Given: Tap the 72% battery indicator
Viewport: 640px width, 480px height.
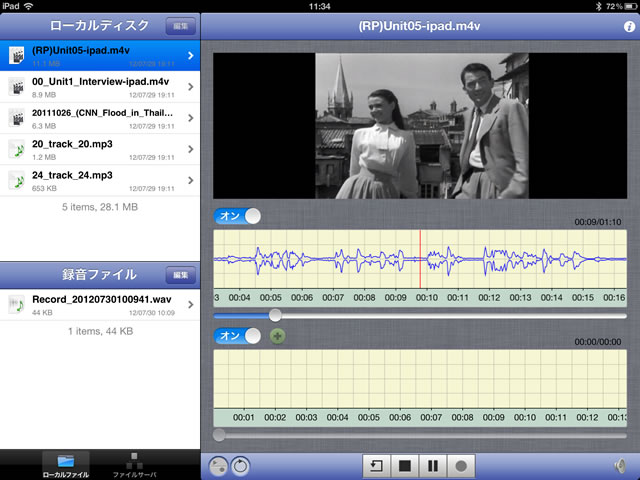Looking at the screenshot, I should point(622,6).
